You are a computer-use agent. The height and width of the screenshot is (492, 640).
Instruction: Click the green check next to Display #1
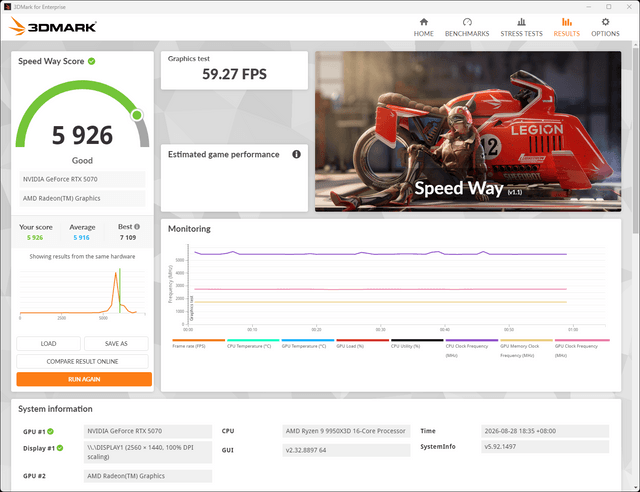(60, 448)
